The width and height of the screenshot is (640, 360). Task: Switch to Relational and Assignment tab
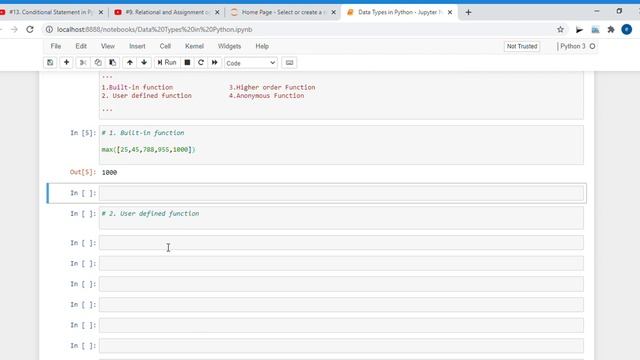pyautogui.click(x=167, y=12)
